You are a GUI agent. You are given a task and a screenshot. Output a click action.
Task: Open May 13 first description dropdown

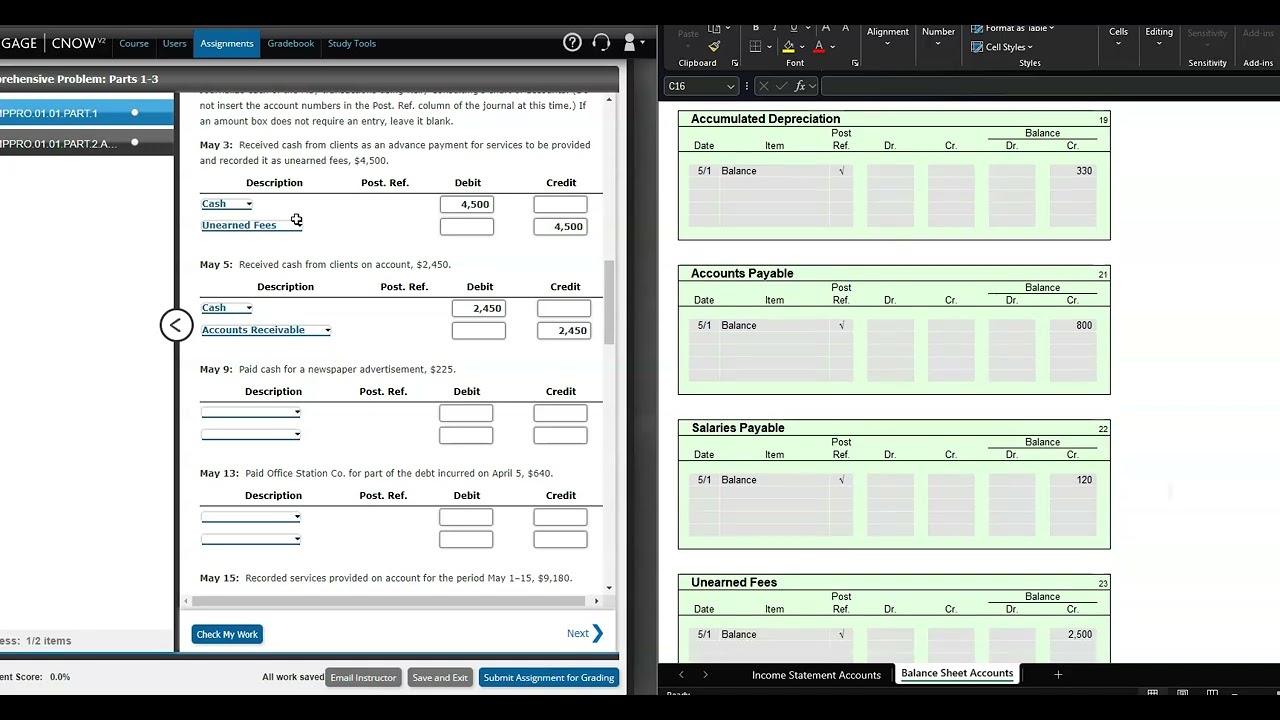251,517
